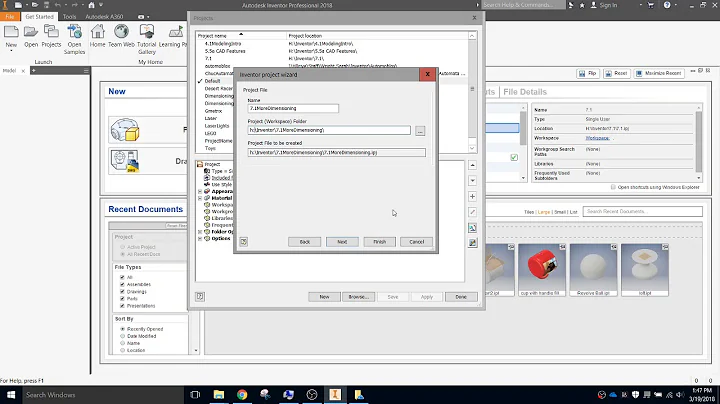
Task: Switch to the Autodesk A360 tab
Action: pyautogui.click(x=104, y=17)
